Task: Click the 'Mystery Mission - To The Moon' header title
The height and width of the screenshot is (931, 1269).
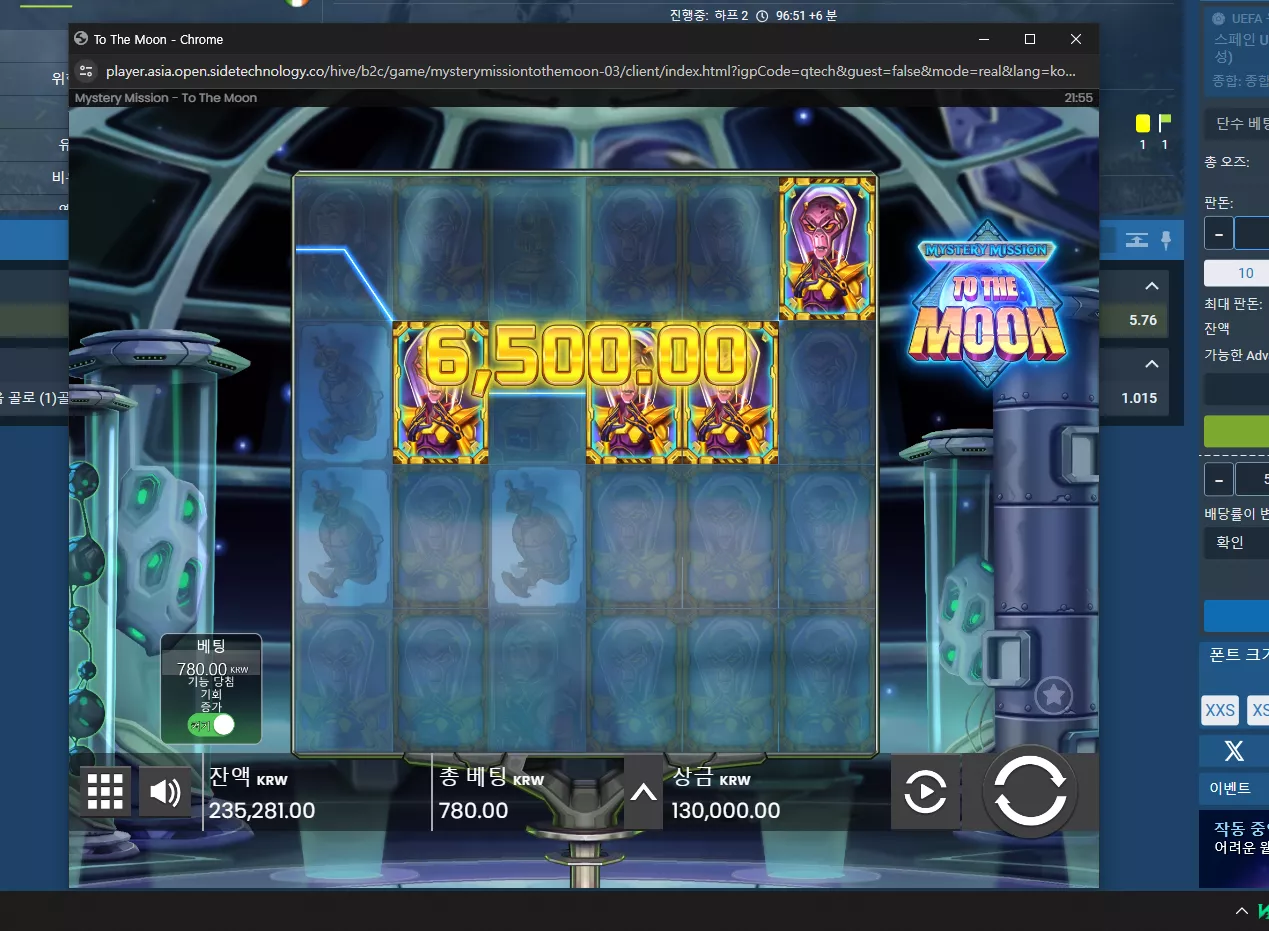Action: [x=166, y=98]
